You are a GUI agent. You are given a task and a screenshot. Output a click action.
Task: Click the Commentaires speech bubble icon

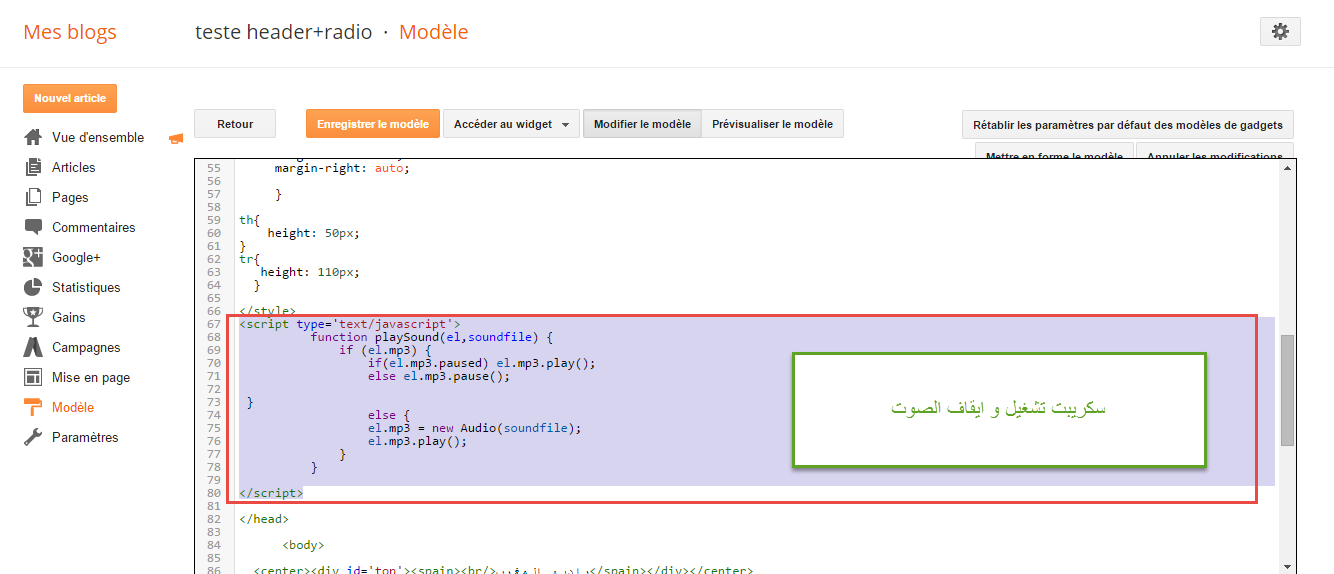click(x=33, y=227)
